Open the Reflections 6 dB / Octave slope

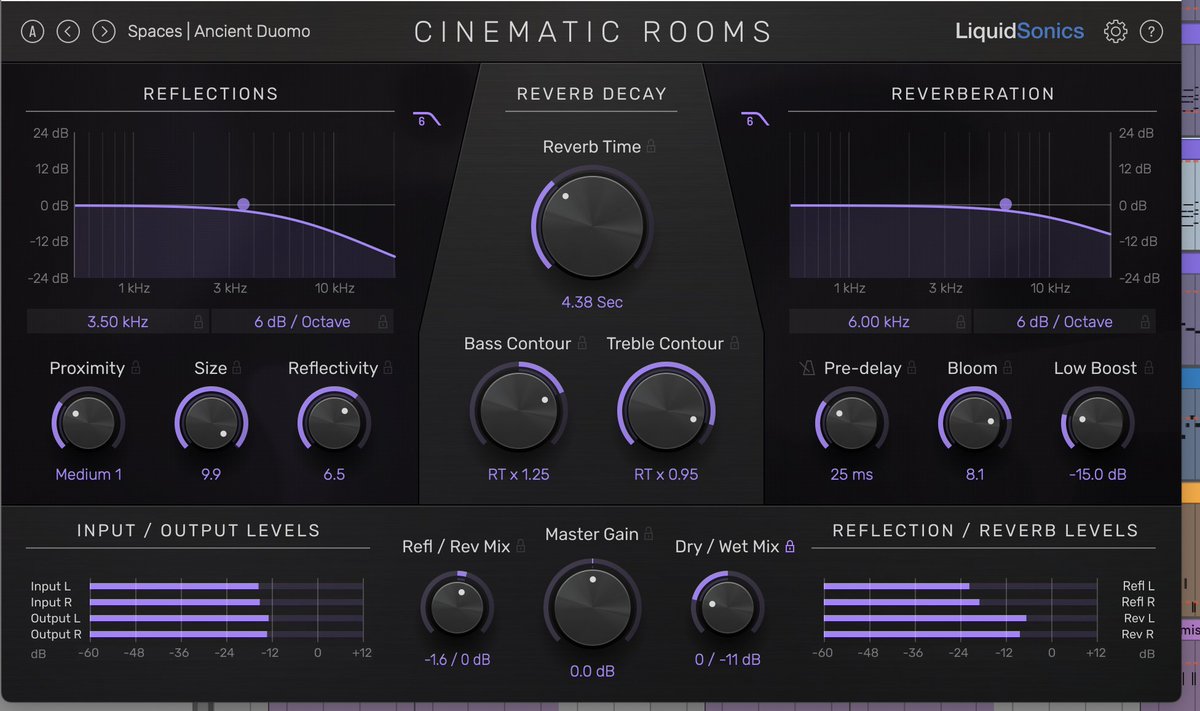(302, 322)
